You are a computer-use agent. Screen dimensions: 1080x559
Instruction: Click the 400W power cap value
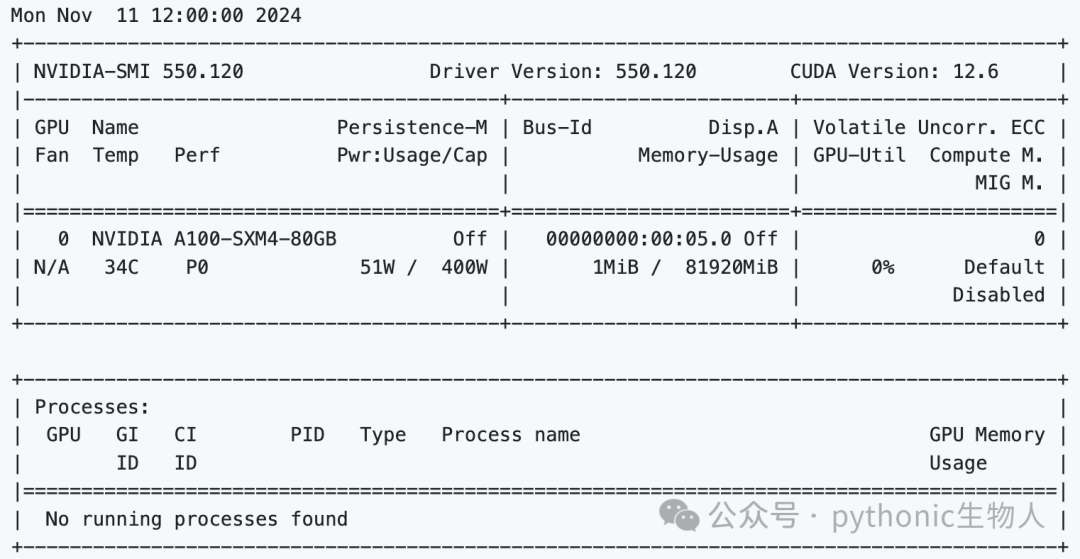click(x=464, y=267)
